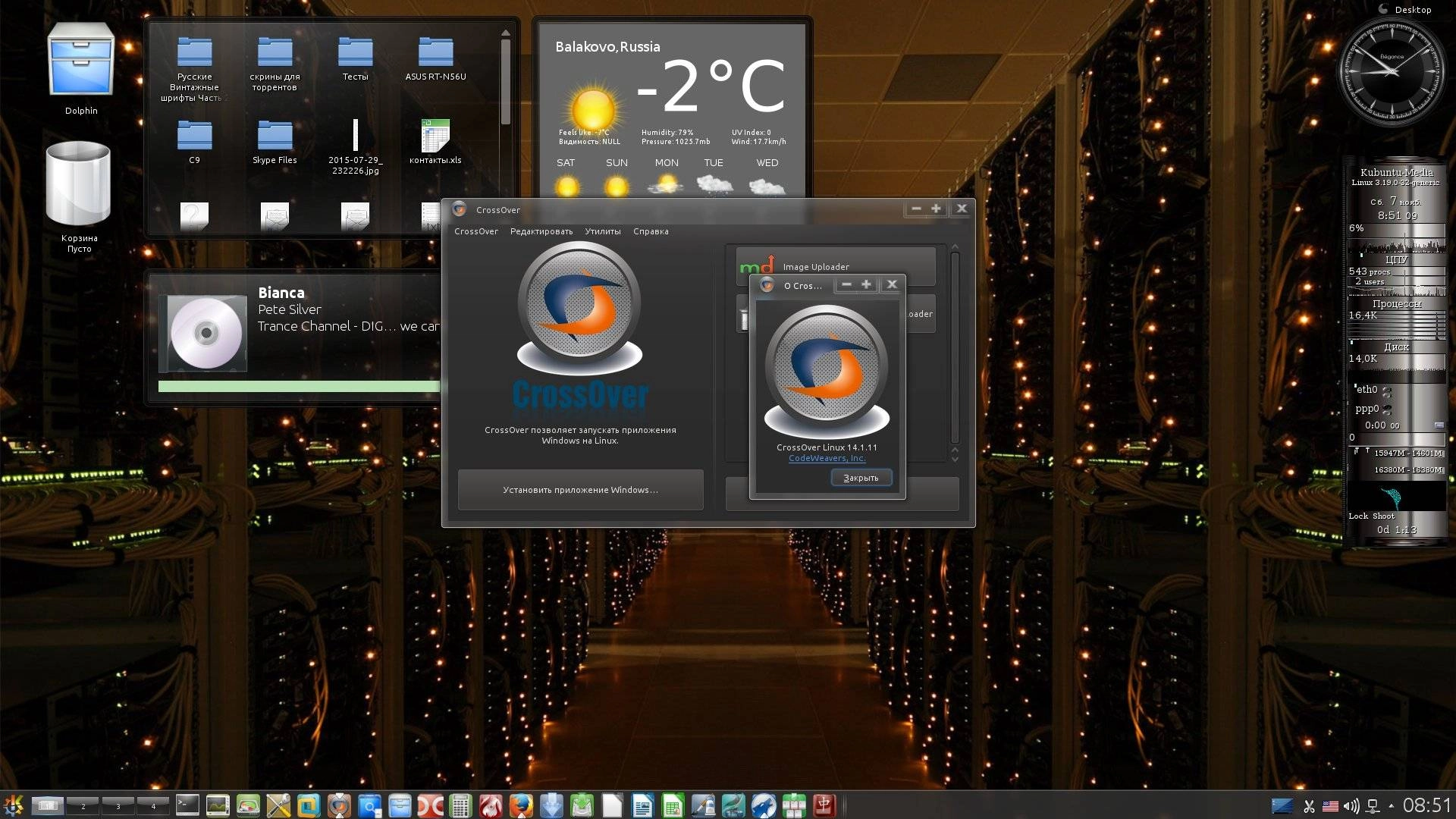Open the file search magnifier taskbar icon

pos(369,805)
